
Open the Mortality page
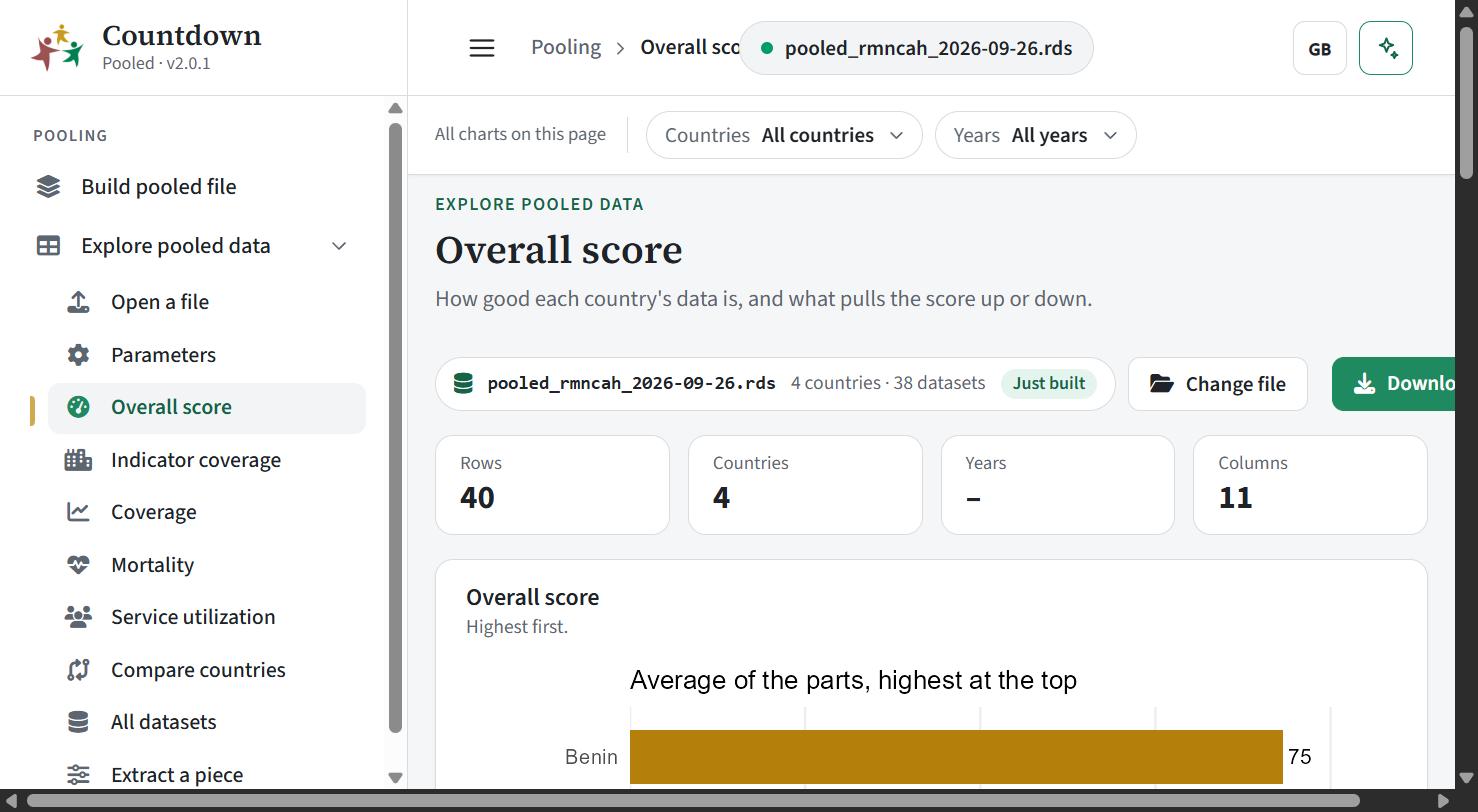click(207, 565)
